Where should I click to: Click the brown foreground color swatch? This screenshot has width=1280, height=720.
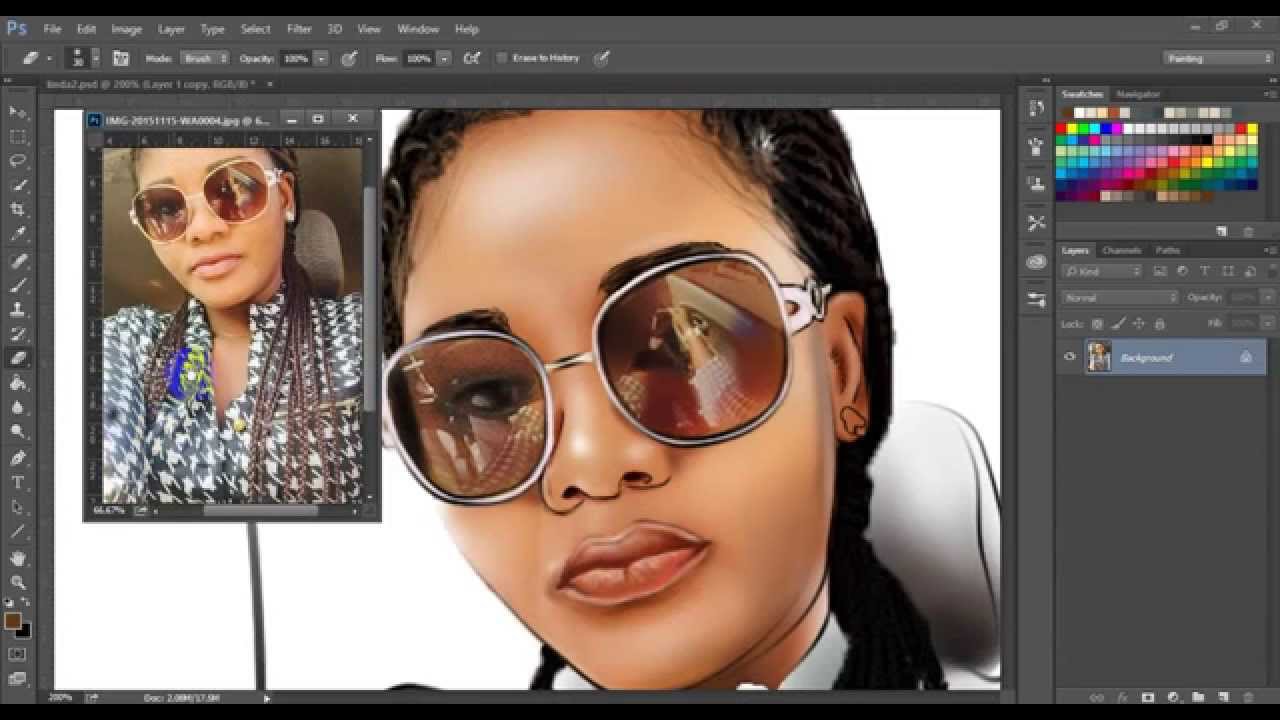[x=12, y=621]
